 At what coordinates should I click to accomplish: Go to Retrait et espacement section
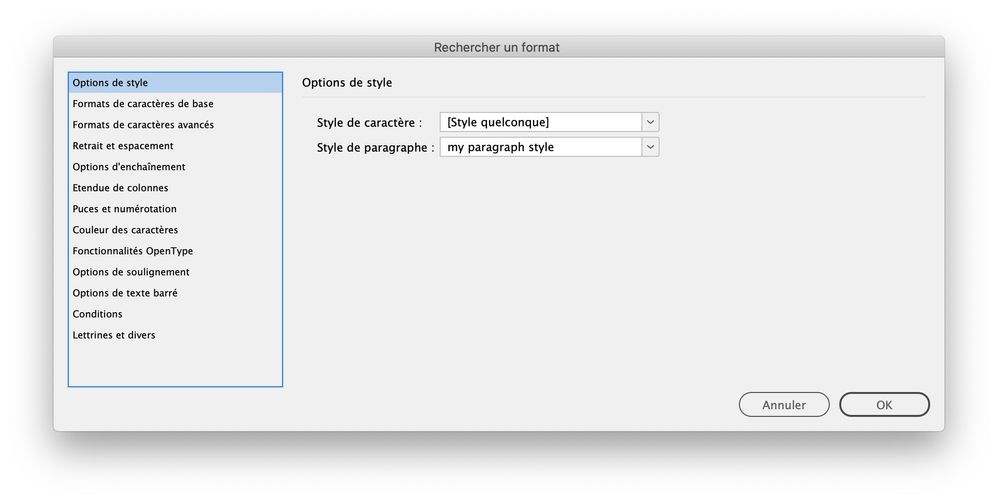tap(123, 145)
